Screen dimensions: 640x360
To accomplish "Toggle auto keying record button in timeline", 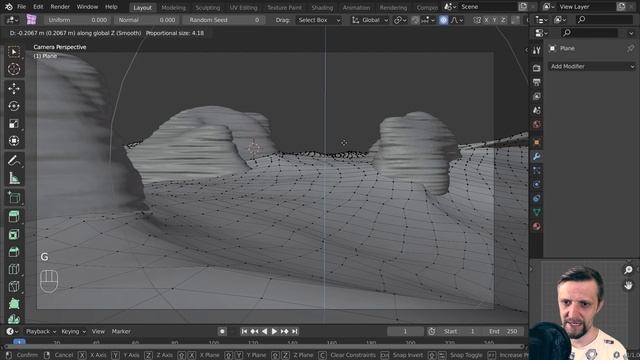I will tap(222, 331).
